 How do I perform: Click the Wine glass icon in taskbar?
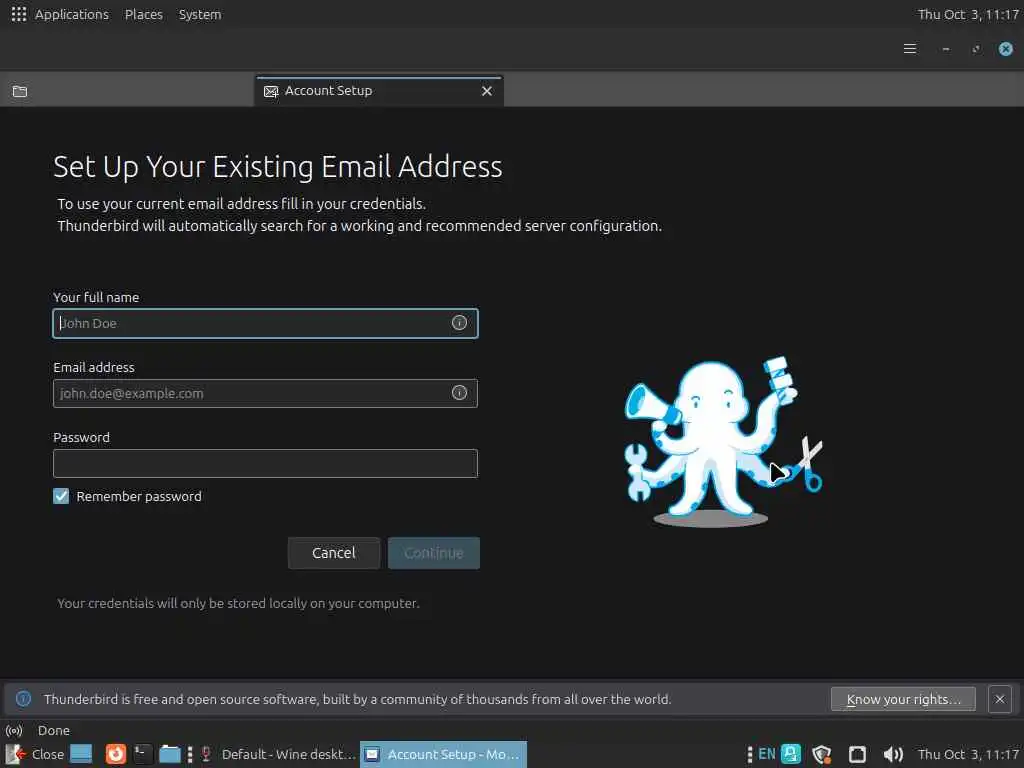pos(206,754)
